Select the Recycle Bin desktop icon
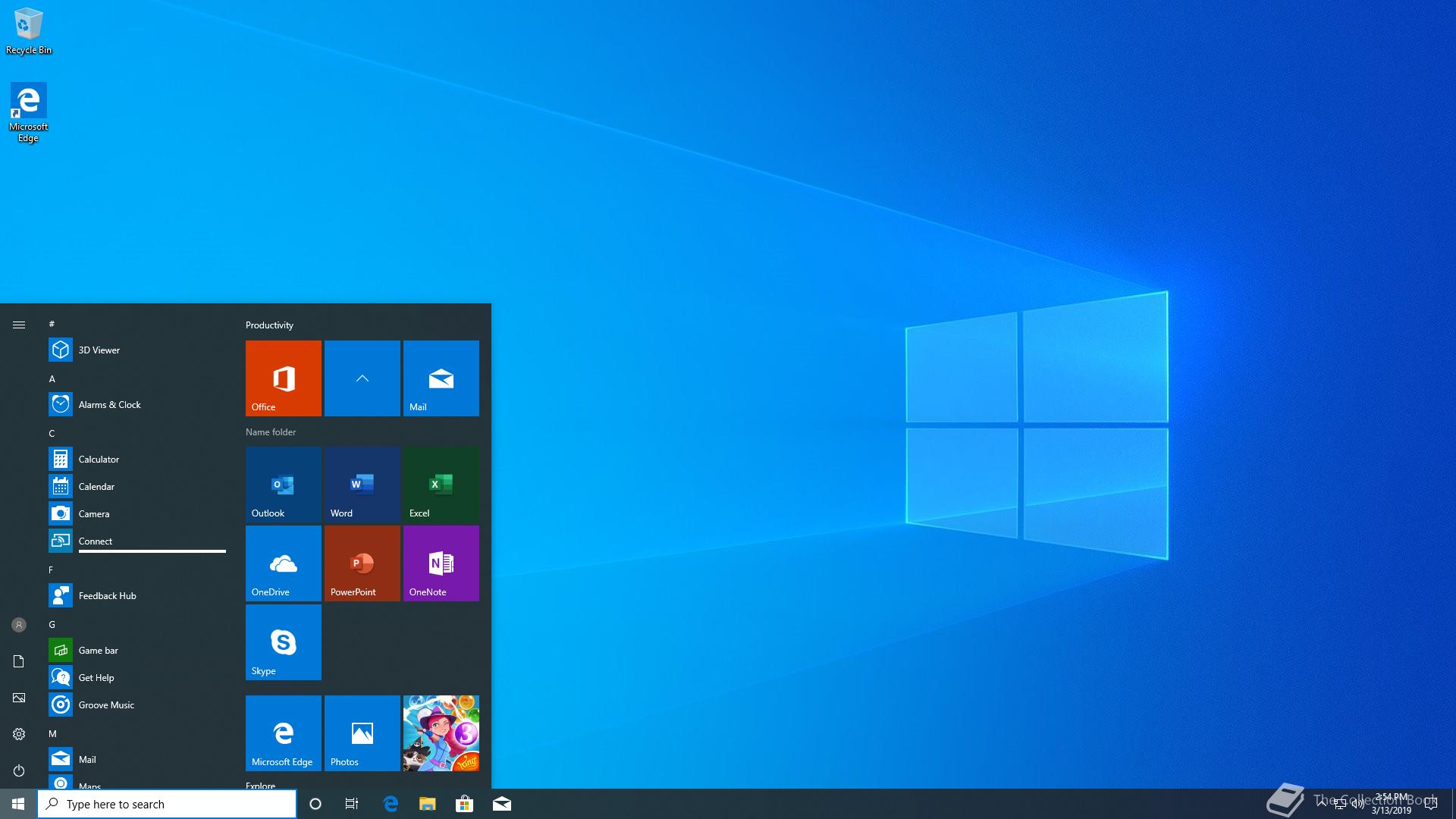The image size is (1456, 819). tap(29, 32)
